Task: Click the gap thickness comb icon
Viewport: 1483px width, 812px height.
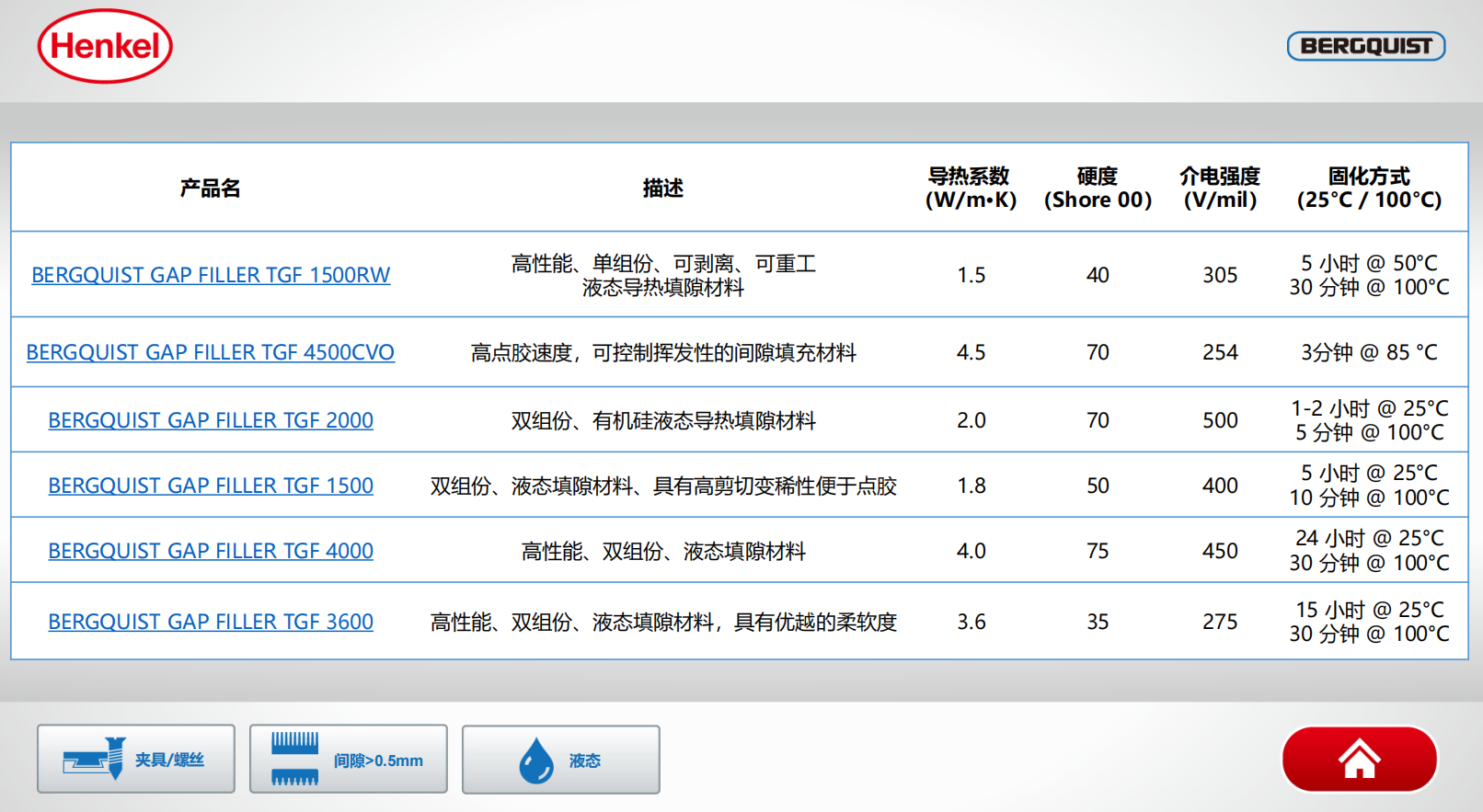Action: pyautogui.click(x=295, y=759)
